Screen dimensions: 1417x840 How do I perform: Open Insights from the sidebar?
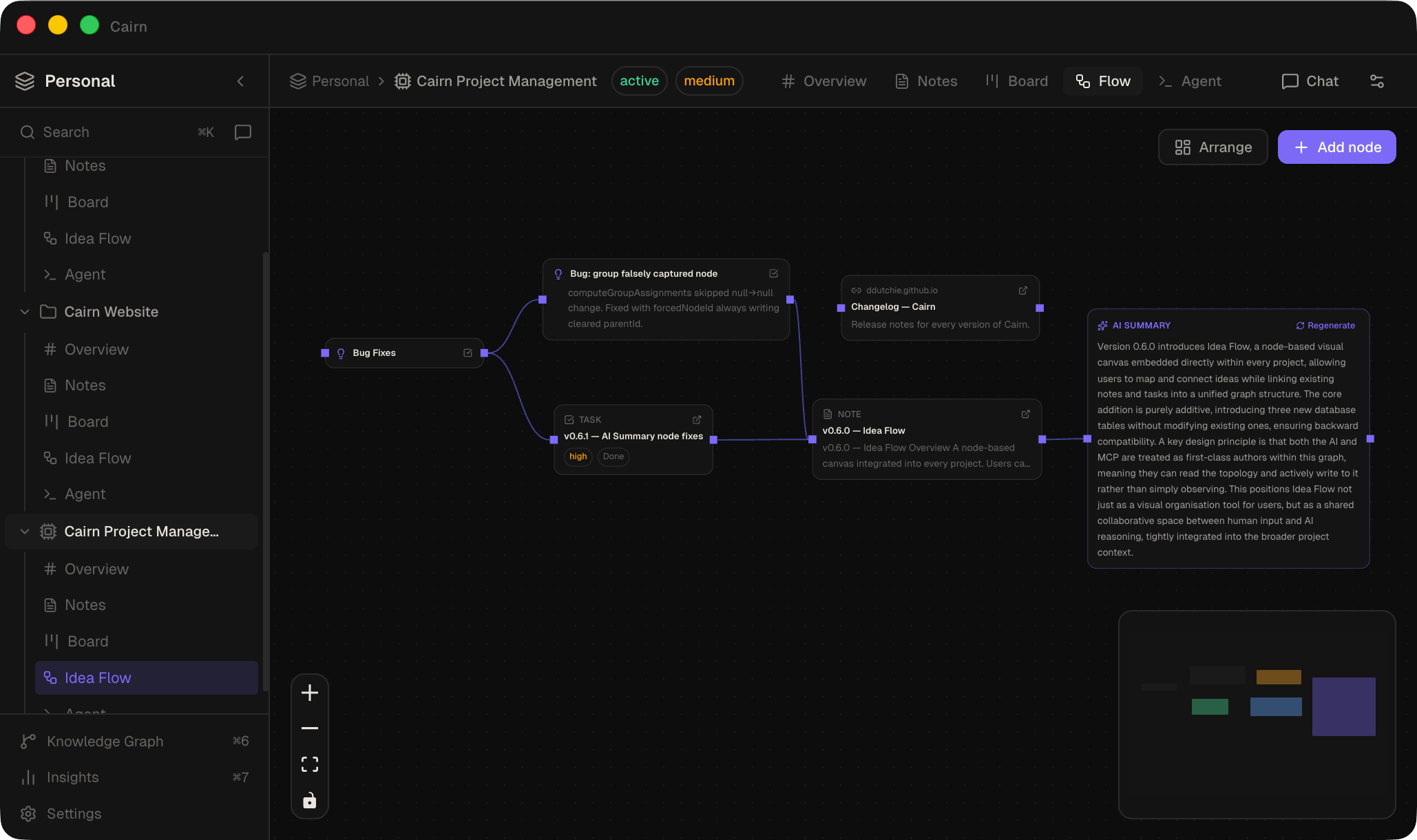(134, 777)
